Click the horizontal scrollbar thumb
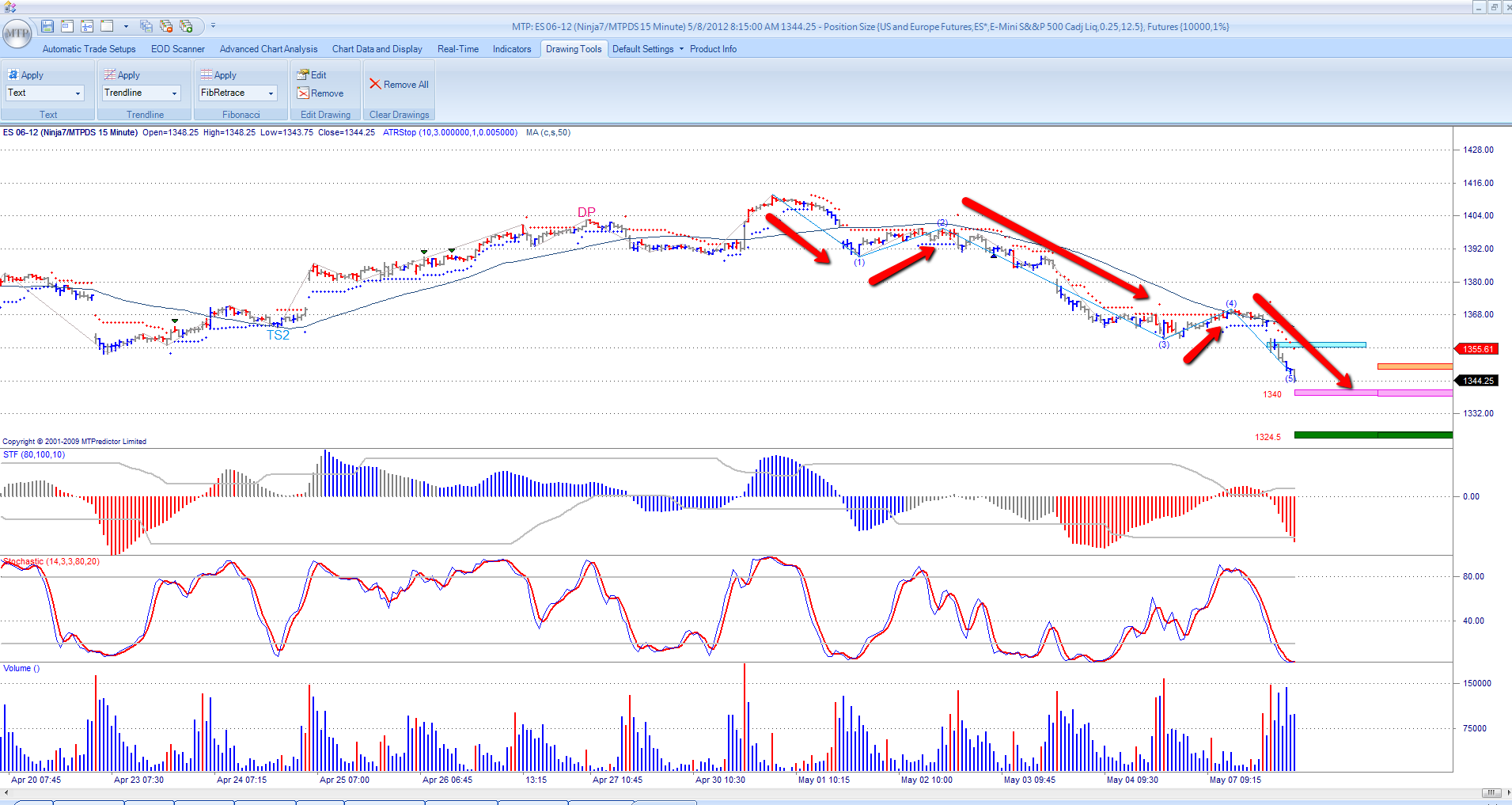 1491,792
